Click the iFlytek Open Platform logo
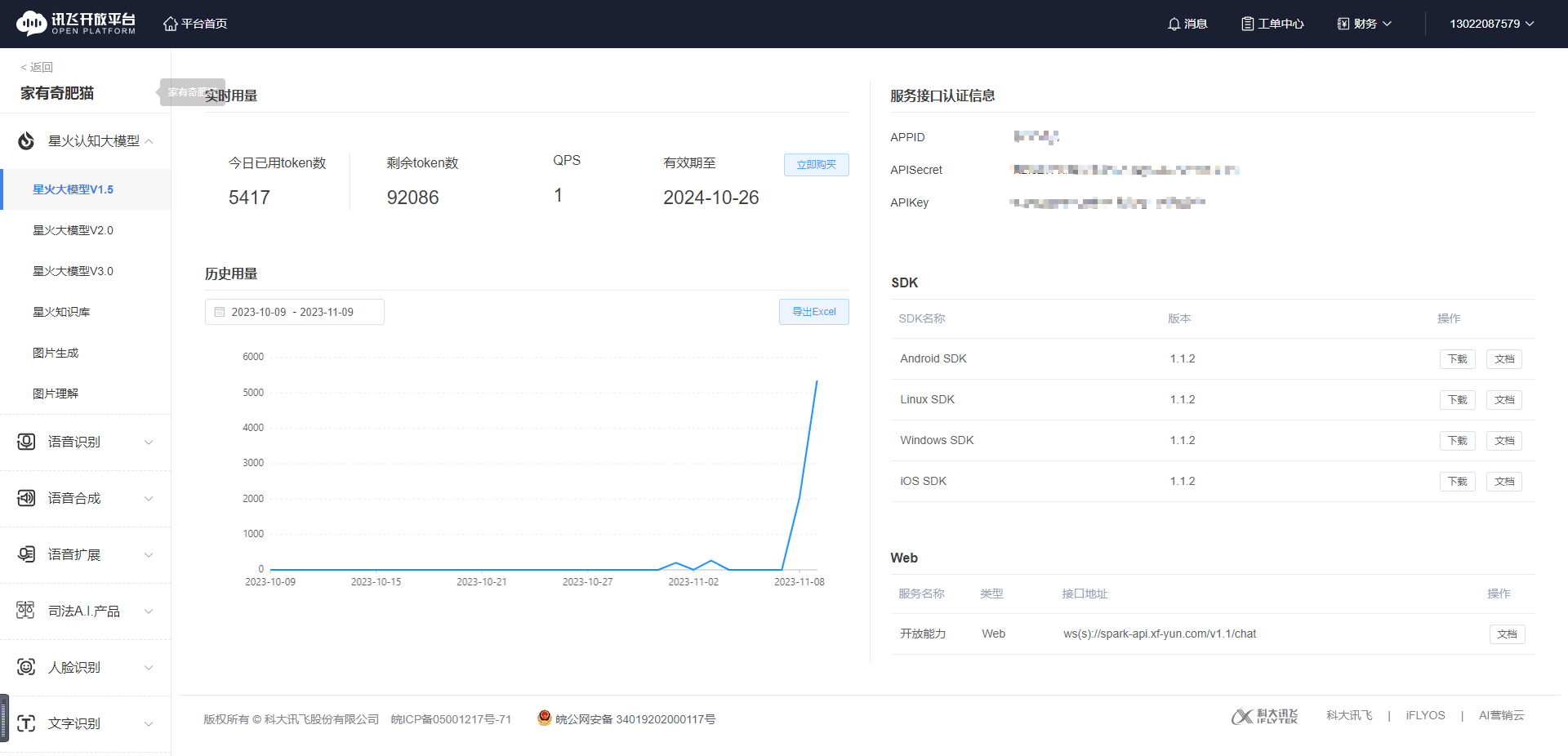The height and width of the screenshot is (756, 1568). tap(76, 24)
